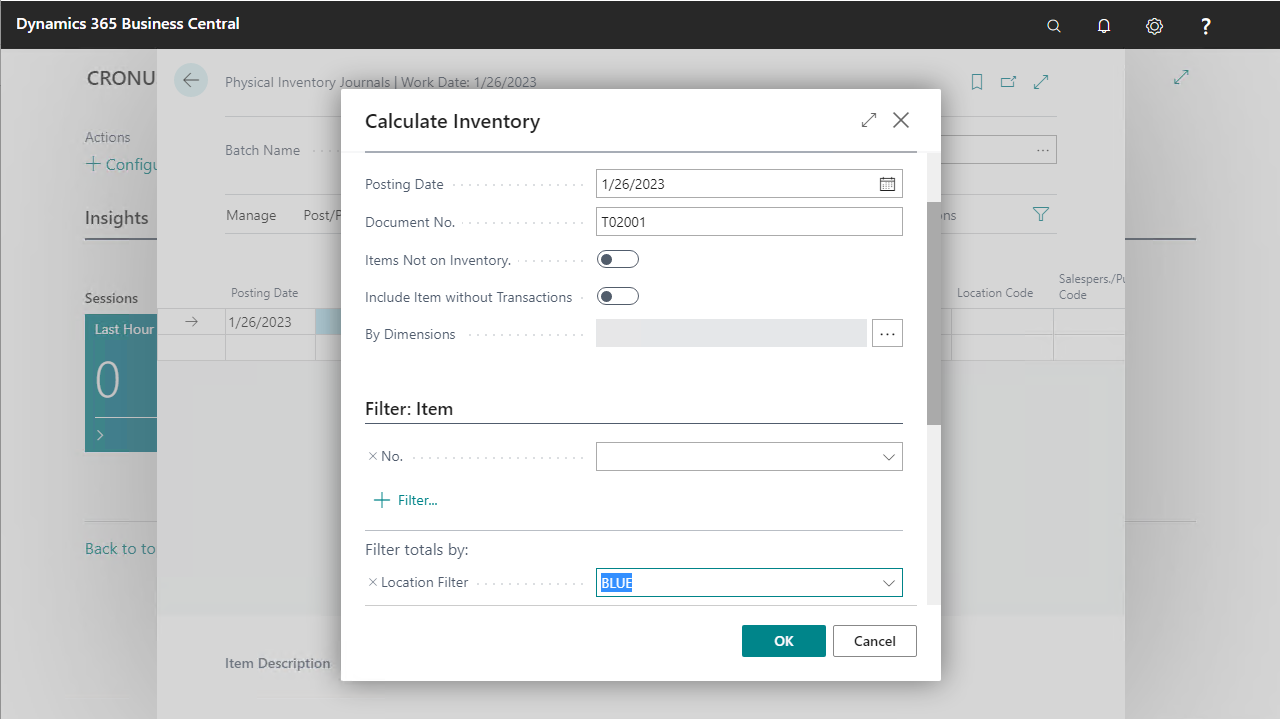Confirm with the OK button
Viewport: 1280px width, 720px height.
click(784, 641)
